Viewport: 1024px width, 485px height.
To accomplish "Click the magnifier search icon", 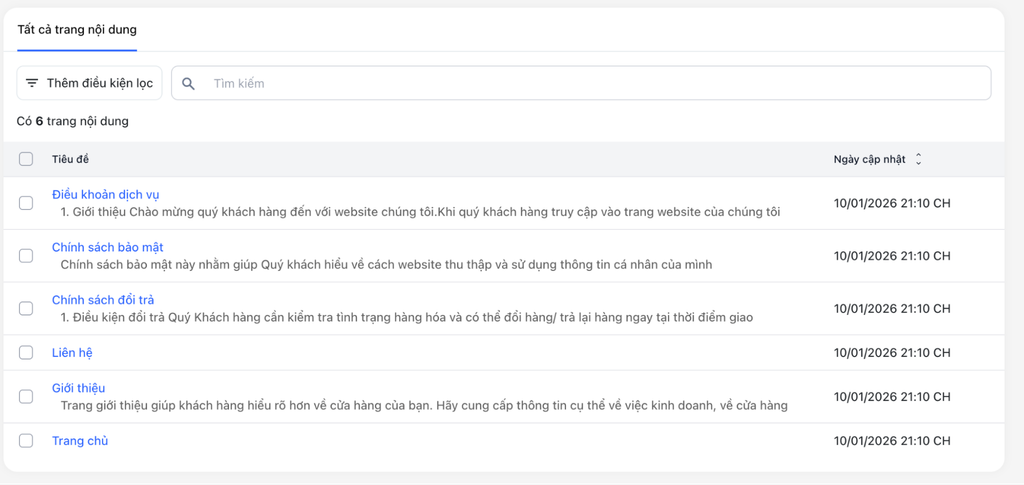I will pyautogui.click(x=188, y=84).
